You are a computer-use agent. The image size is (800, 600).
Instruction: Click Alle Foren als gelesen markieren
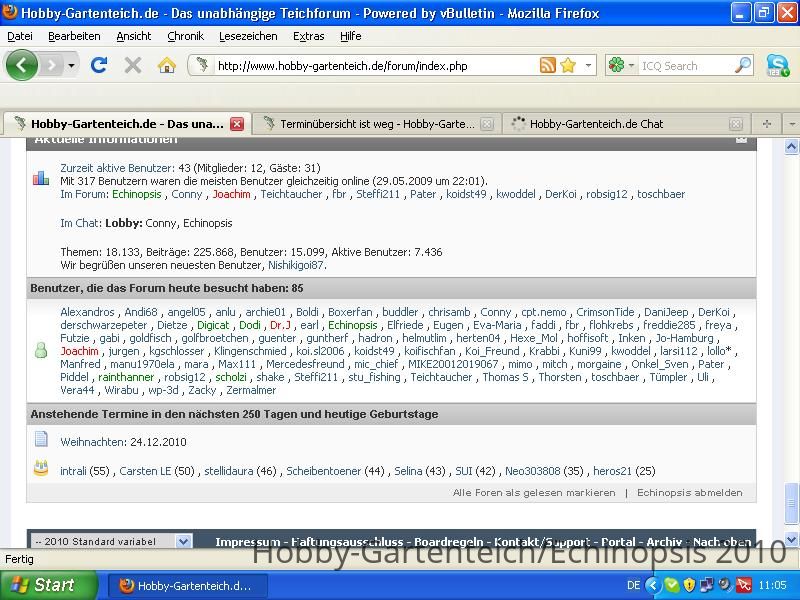[534, 493]
